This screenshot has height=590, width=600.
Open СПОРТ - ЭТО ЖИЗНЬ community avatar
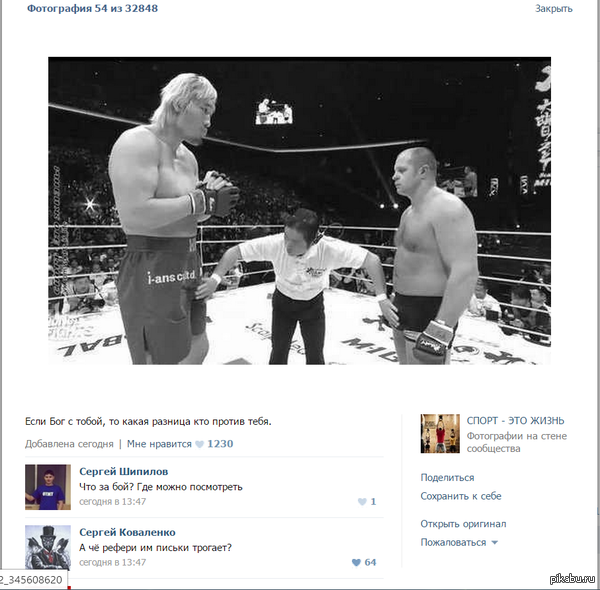440,434
